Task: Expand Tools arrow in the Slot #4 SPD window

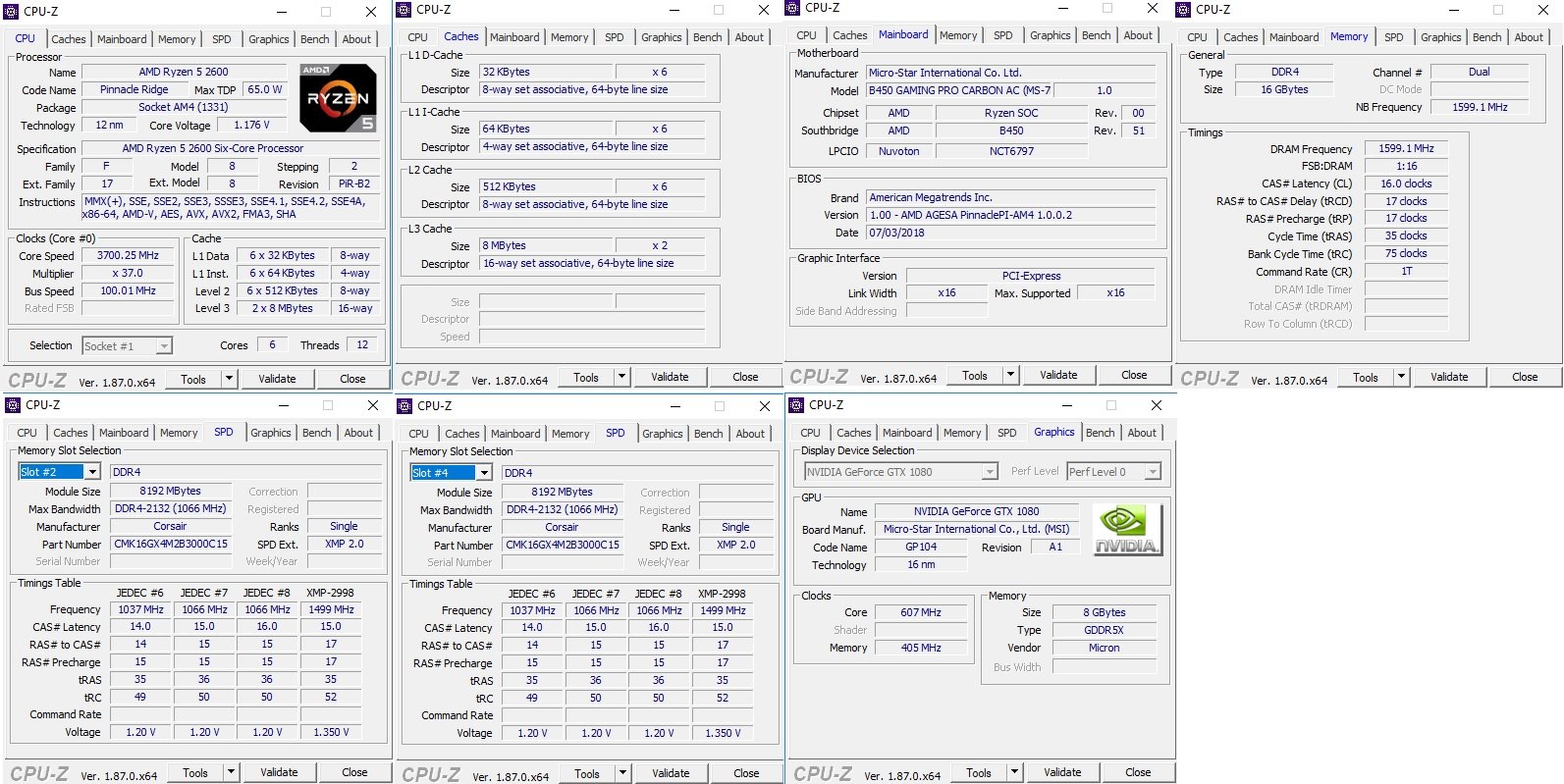Action: pos(623,773)
